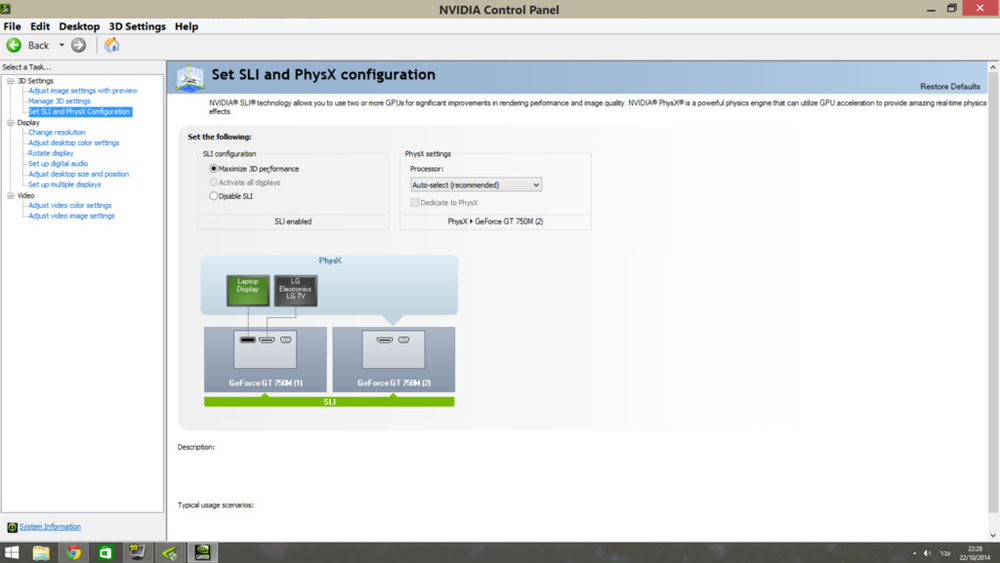Screen dimensions: 1000x563
Task: Click the Windows Start button
Action: (12, 552)
